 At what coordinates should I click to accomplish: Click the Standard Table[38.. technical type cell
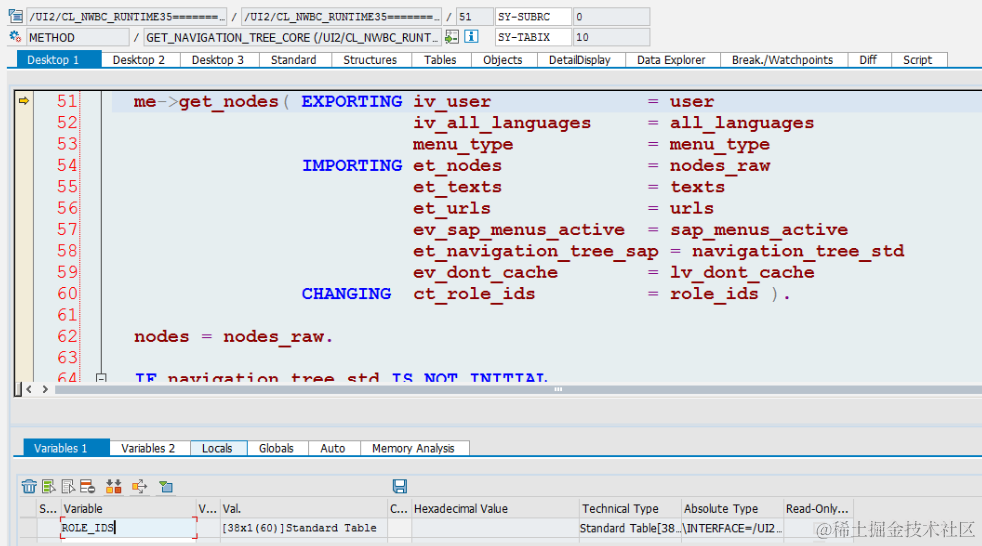630,528
